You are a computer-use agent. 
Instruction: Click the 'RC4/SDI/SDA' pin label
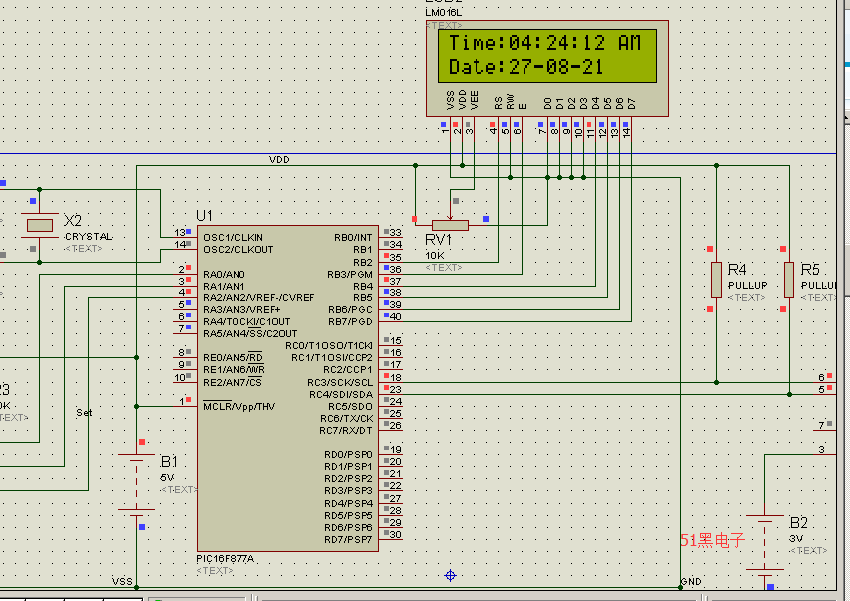341,395
